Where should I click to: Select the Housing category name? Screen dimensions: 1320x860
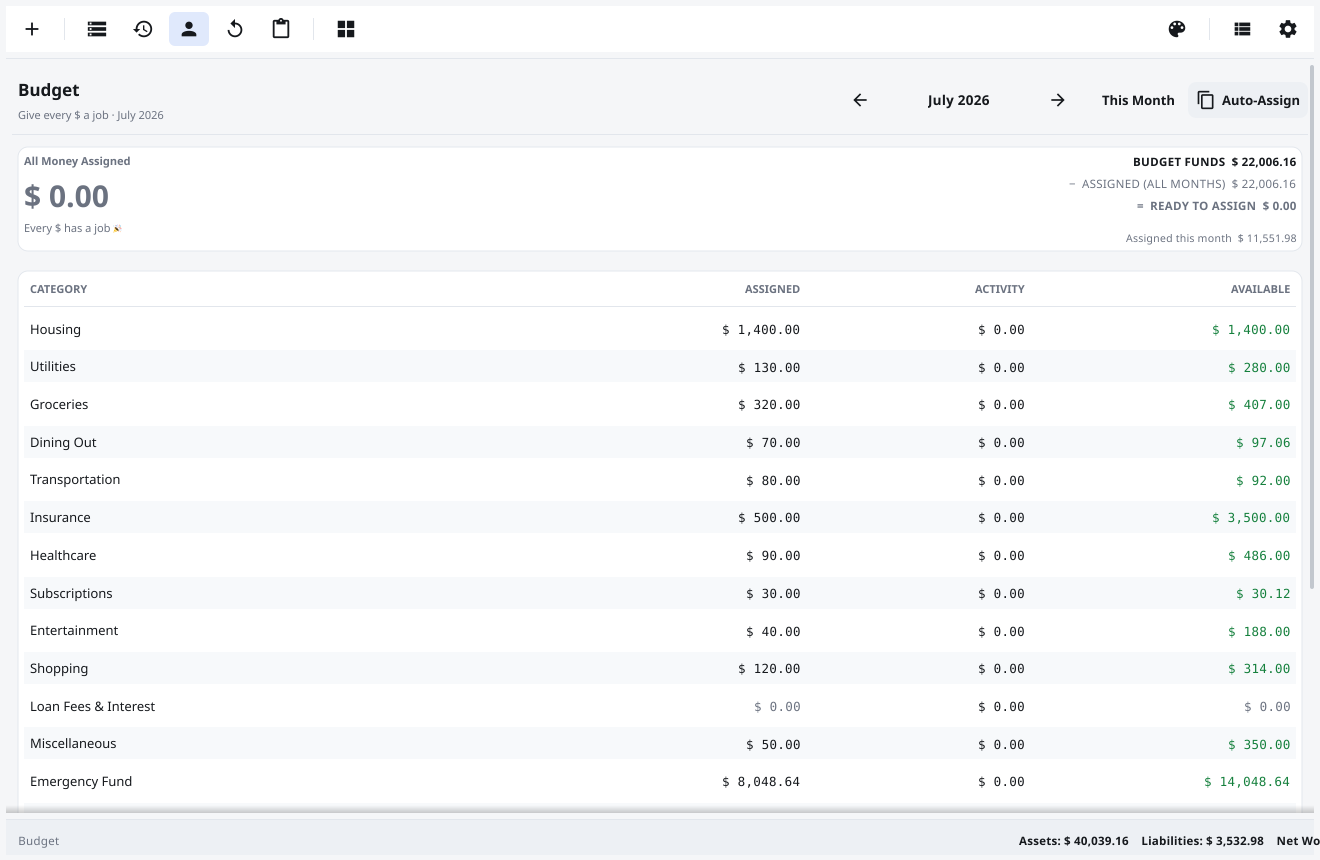(x=55, y=329)
